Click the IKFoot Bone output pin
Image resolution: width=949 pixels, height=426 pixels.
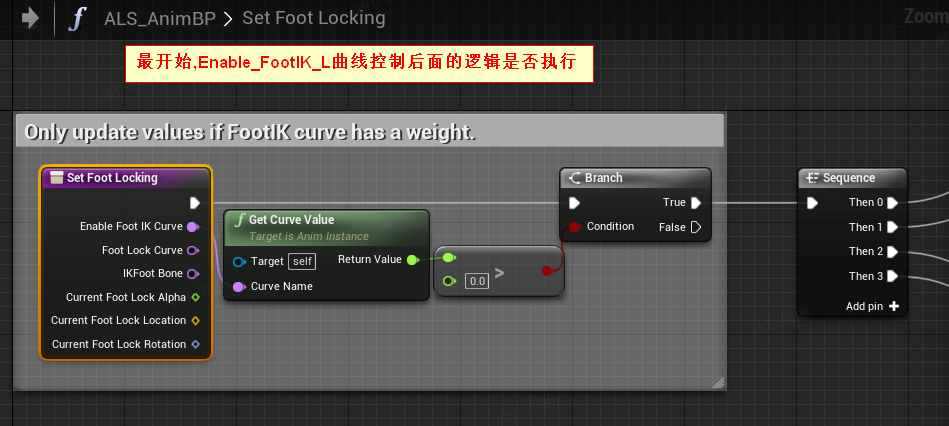tap(194, 274)
